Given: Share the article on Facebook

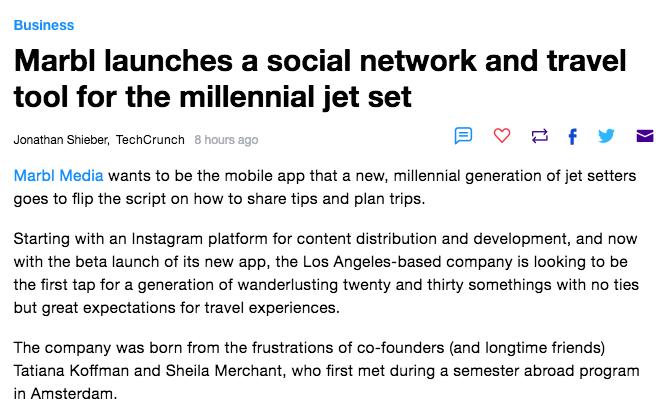Looking at the screenshot, I should click(573, 136).
